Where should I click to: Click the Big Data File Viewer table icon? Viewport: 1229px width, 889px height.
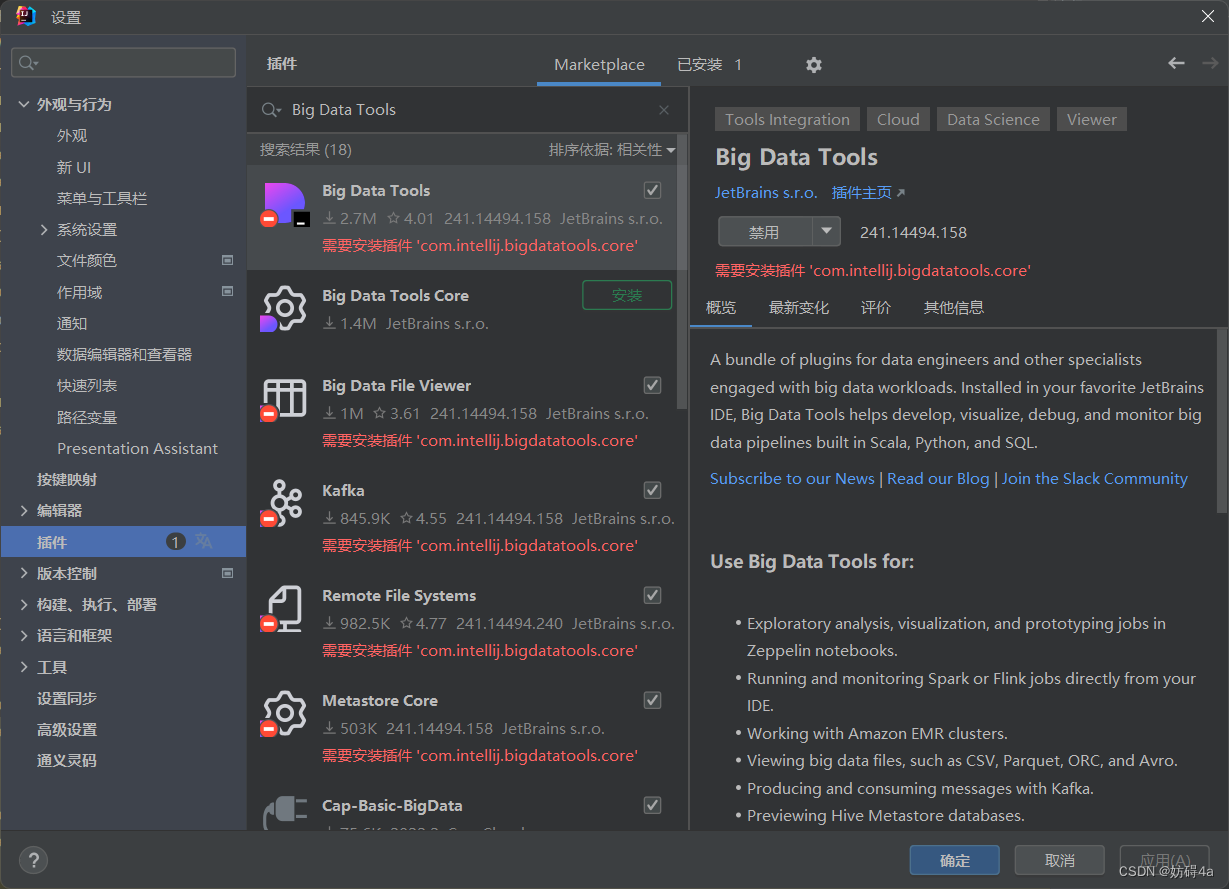(x=285, y=399)
